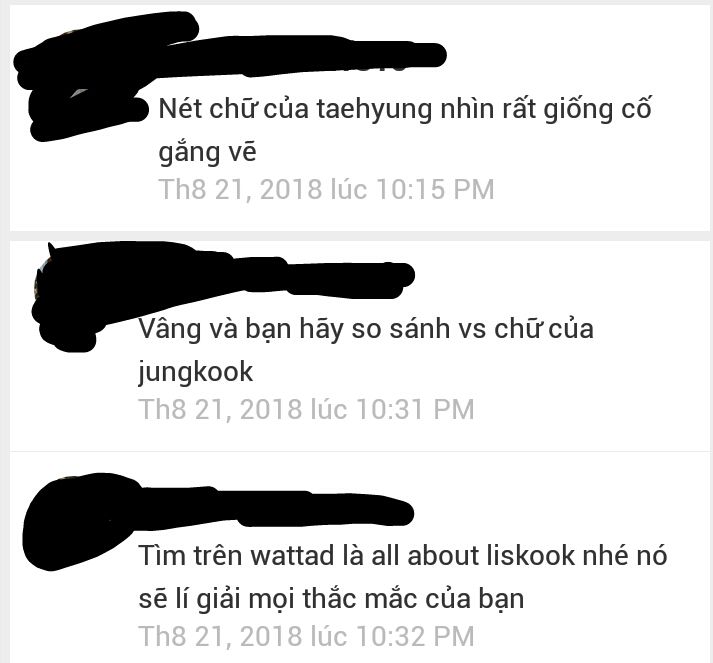Click the 10:31 PM timestamp
713x663 pixels.
[x=306, y=409]
